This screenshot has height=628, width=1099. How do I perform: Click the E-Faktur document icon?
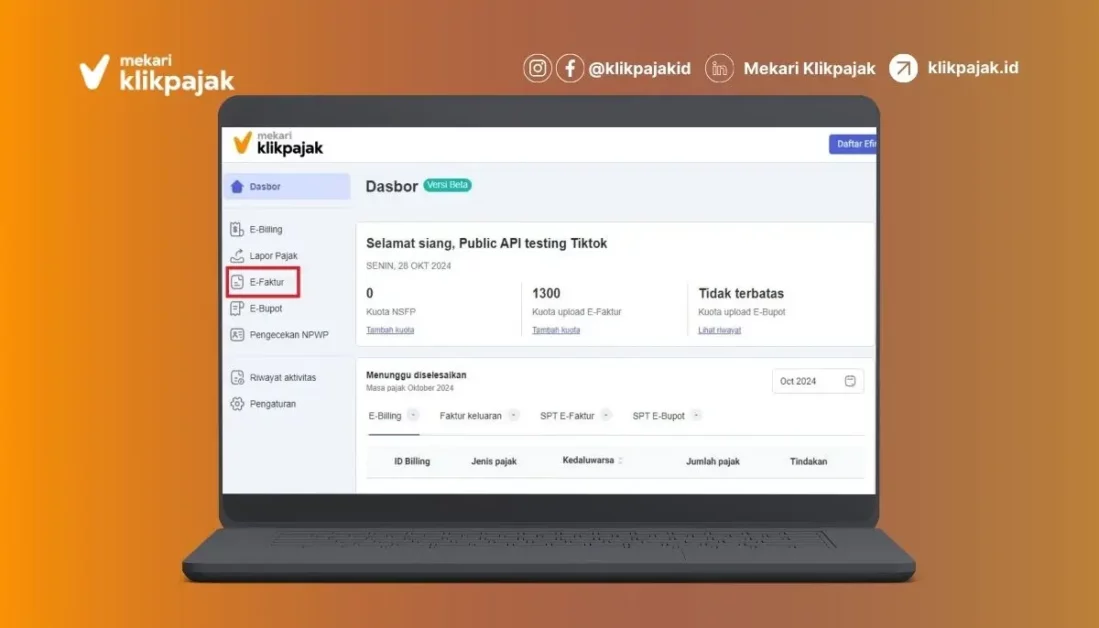tap(237, 282)
